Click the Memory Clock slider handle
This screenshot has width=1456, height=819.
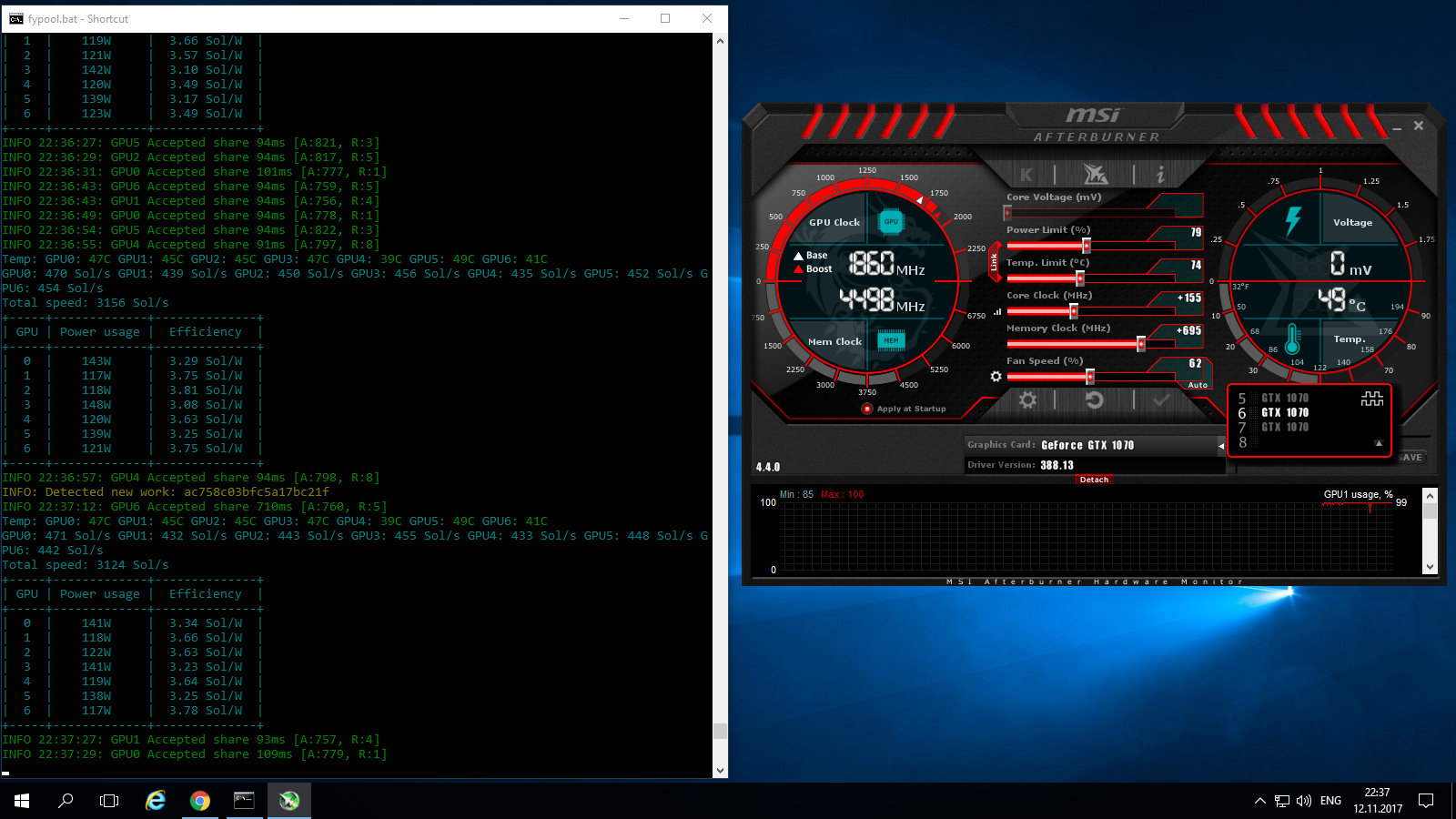1141,344
